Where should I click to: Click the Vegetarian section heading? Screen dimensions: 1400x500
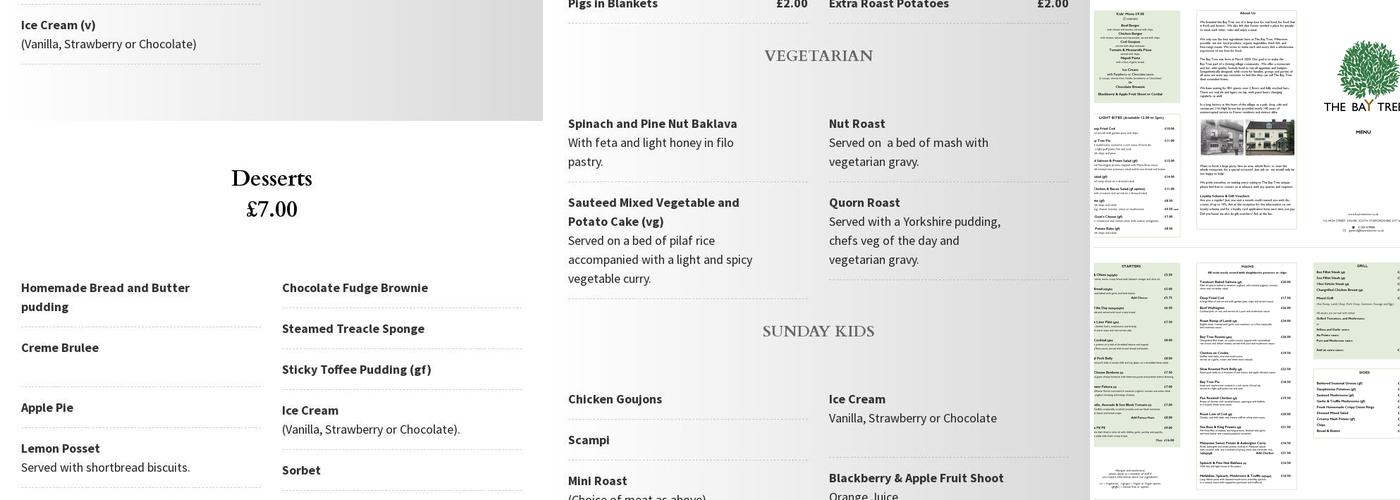(x=818, y=56)
